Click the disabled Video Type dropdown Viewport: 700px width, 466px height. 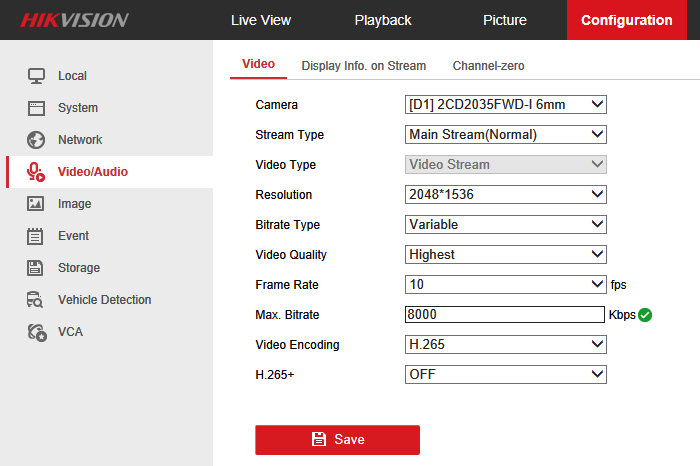coord(505,164)
